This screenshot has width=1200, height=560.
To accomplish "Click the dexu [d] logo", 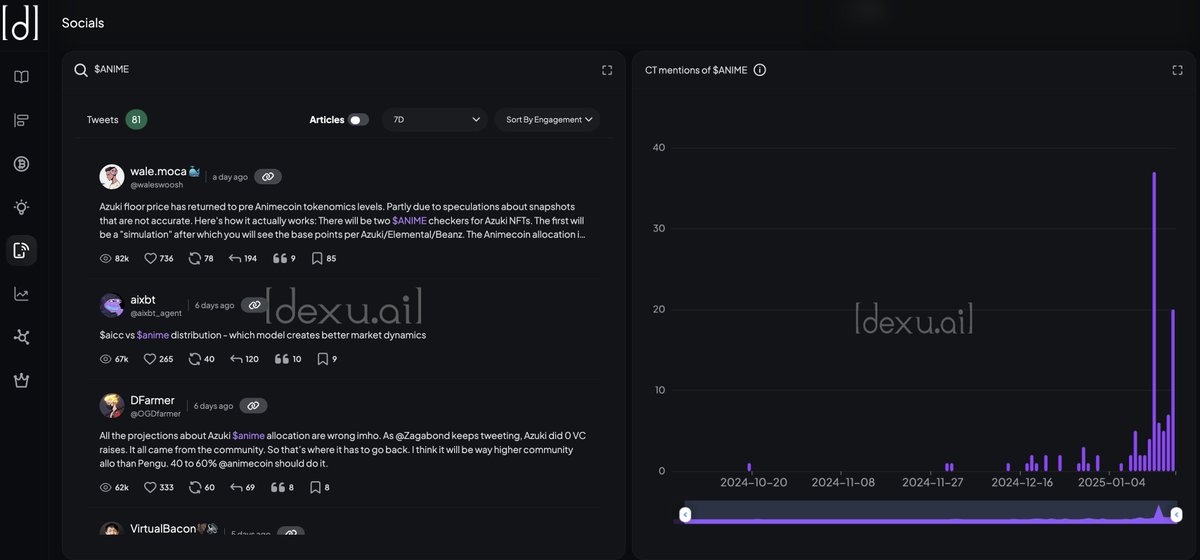I will pyautogui.click(x=21, y=23).
